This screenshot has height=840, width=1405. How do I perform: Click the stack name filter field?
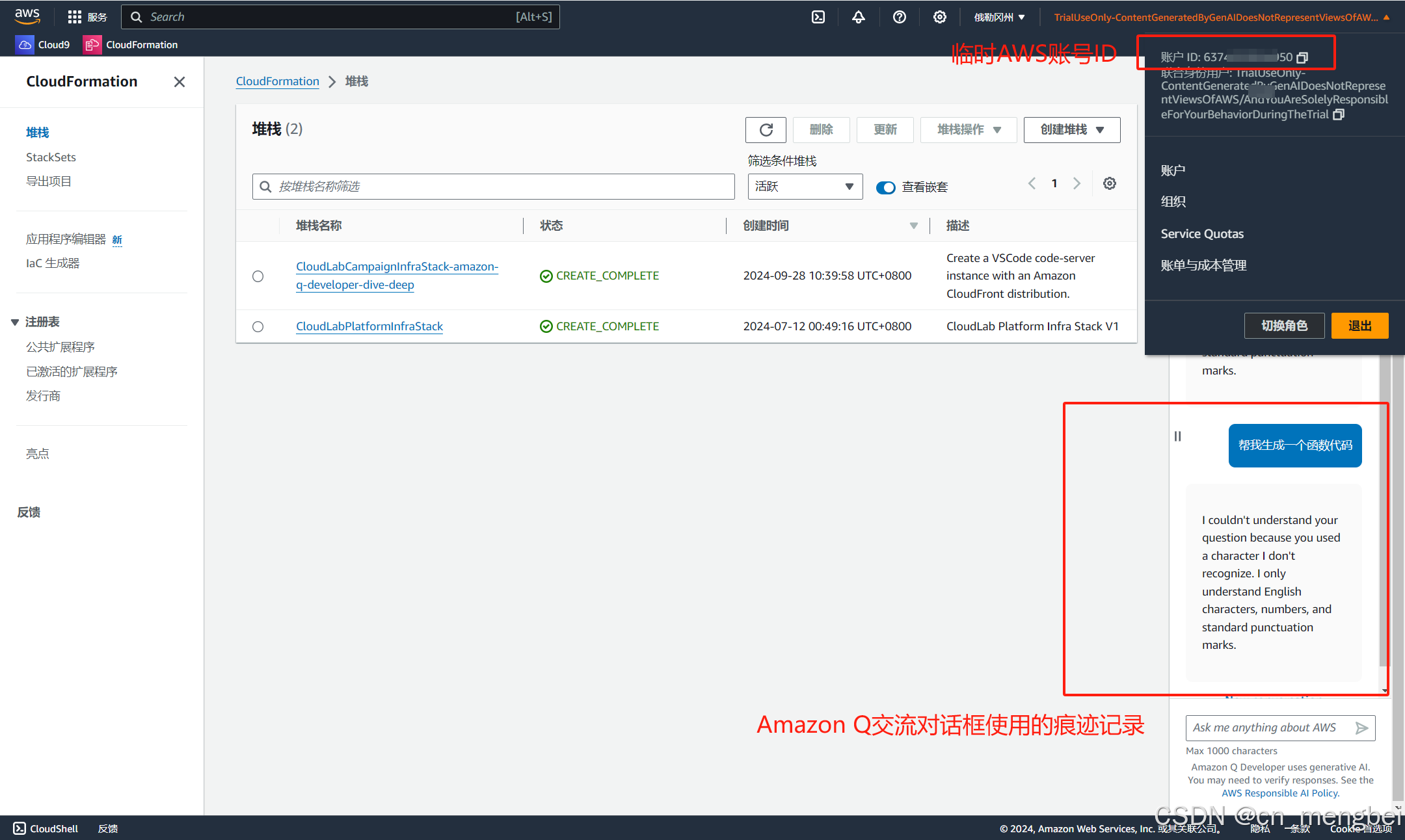point(493,187)
